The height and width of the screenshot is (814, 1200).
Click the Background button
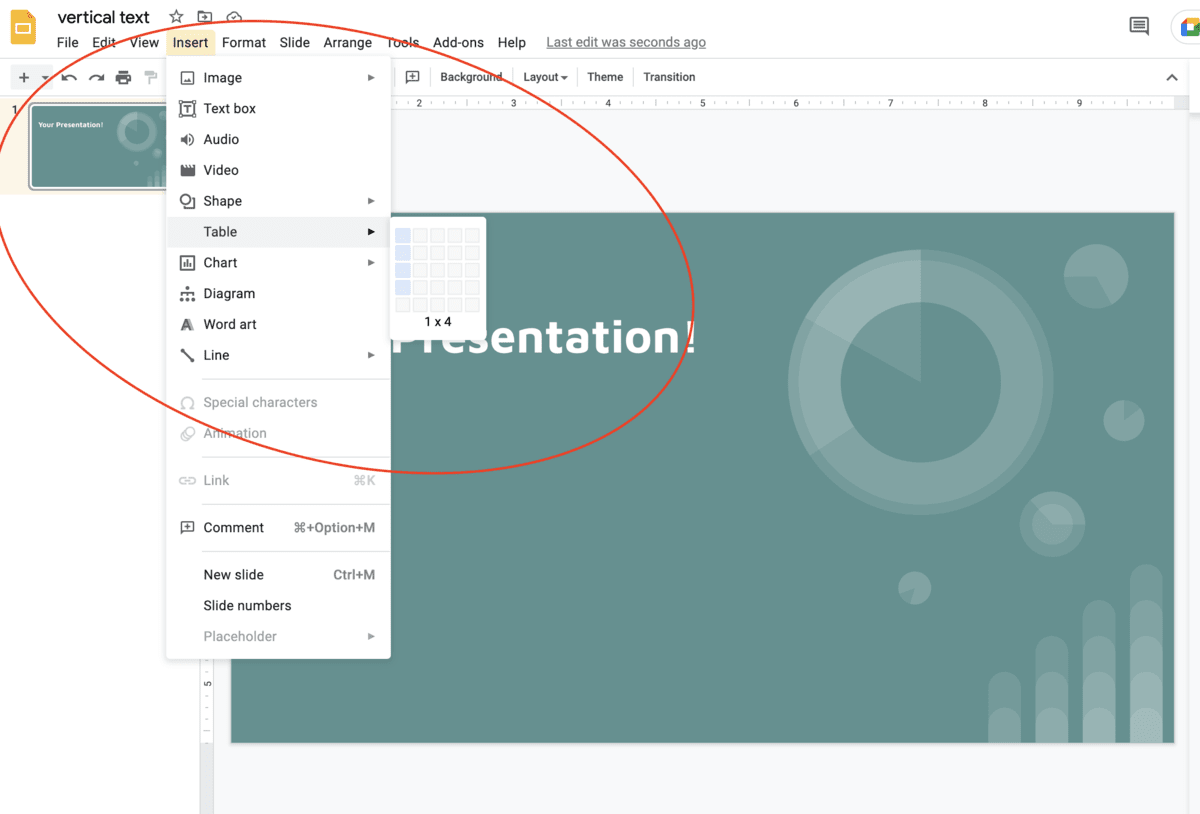(471, 77)
